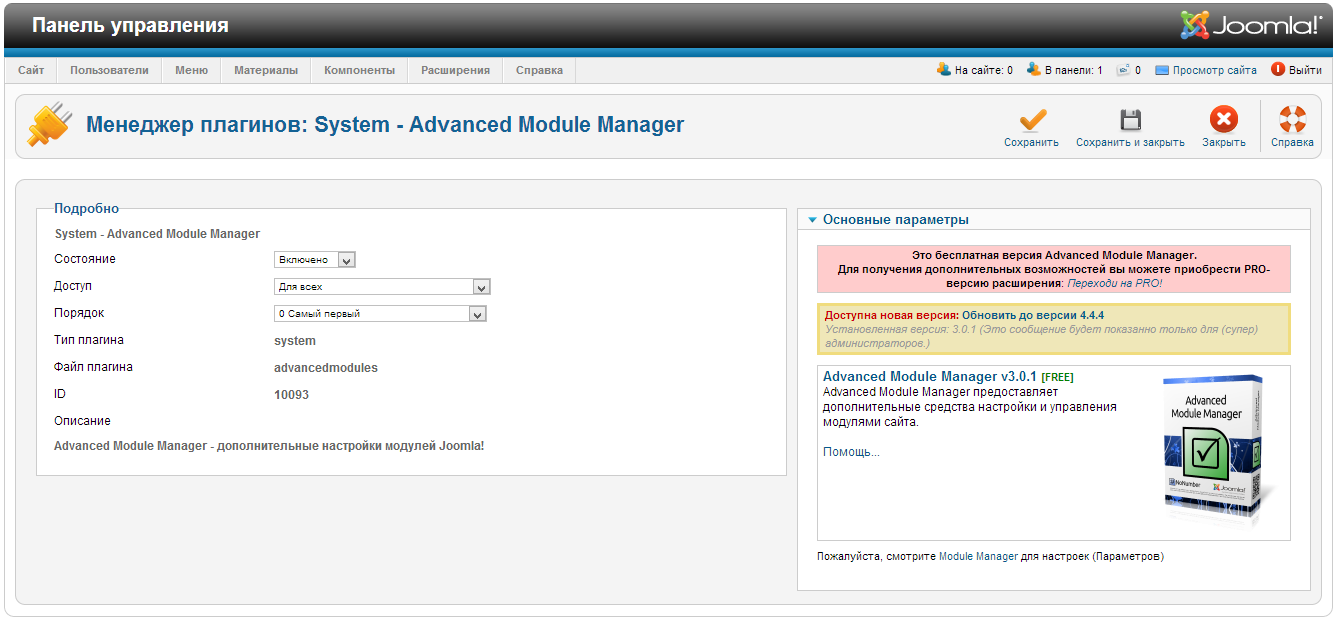Collapse the Основные параметры panel
Screen dimensions: 1341x621
point(813,220)
